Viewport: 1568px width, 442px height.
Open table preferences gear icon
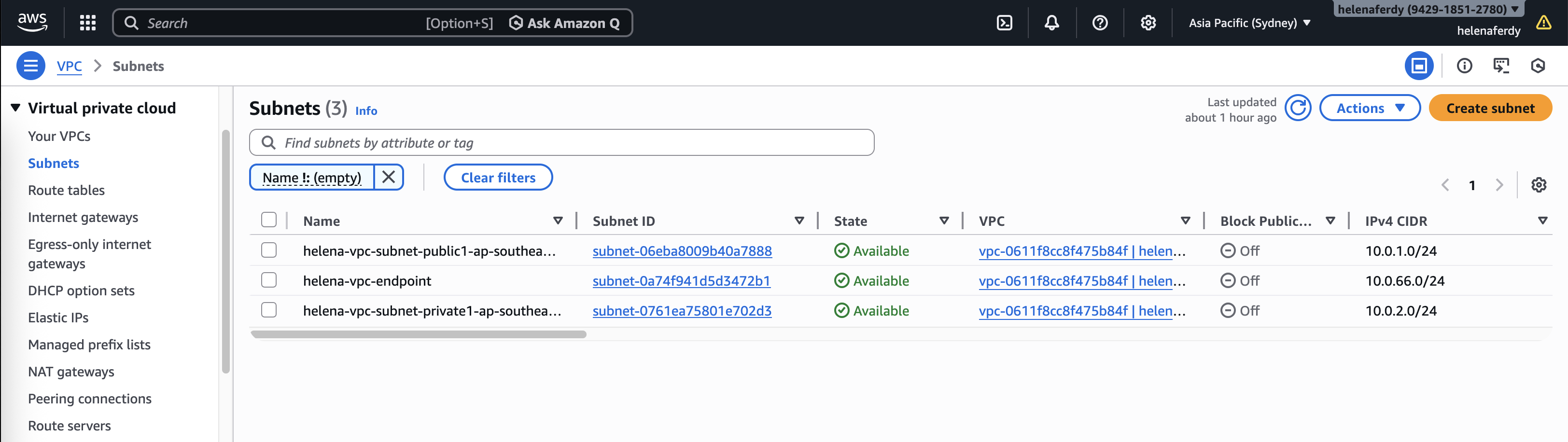tap(1538, 185)
